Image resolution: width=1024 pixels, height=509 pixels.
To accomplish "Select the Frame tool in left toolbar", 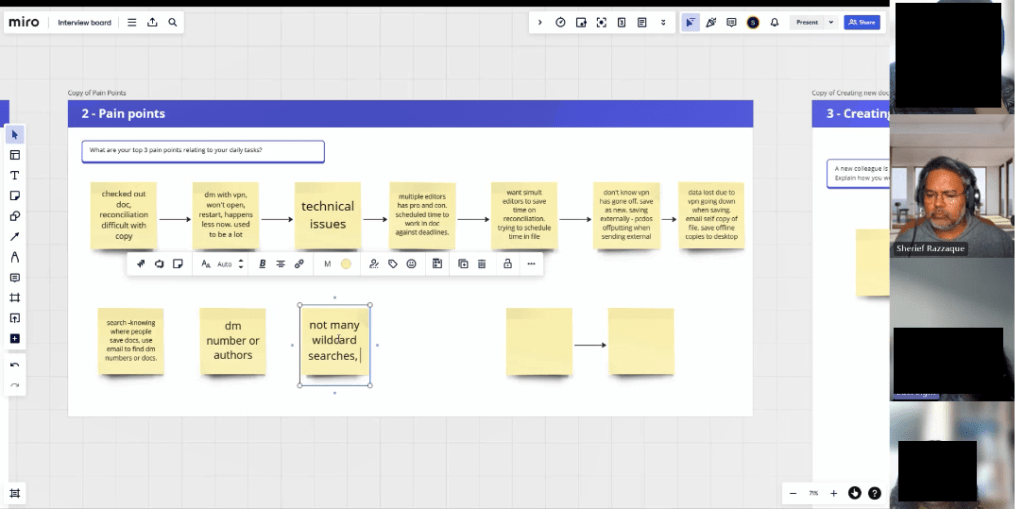I will pos(15,298).
